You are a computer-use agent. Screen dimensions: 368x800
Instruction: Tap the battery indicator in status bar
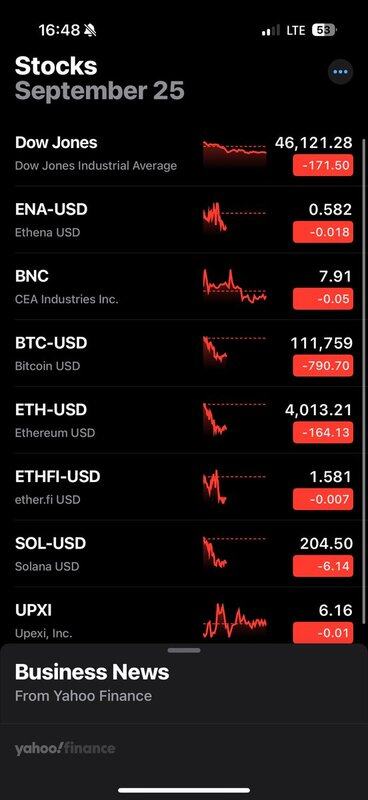(x=324, y=31)
